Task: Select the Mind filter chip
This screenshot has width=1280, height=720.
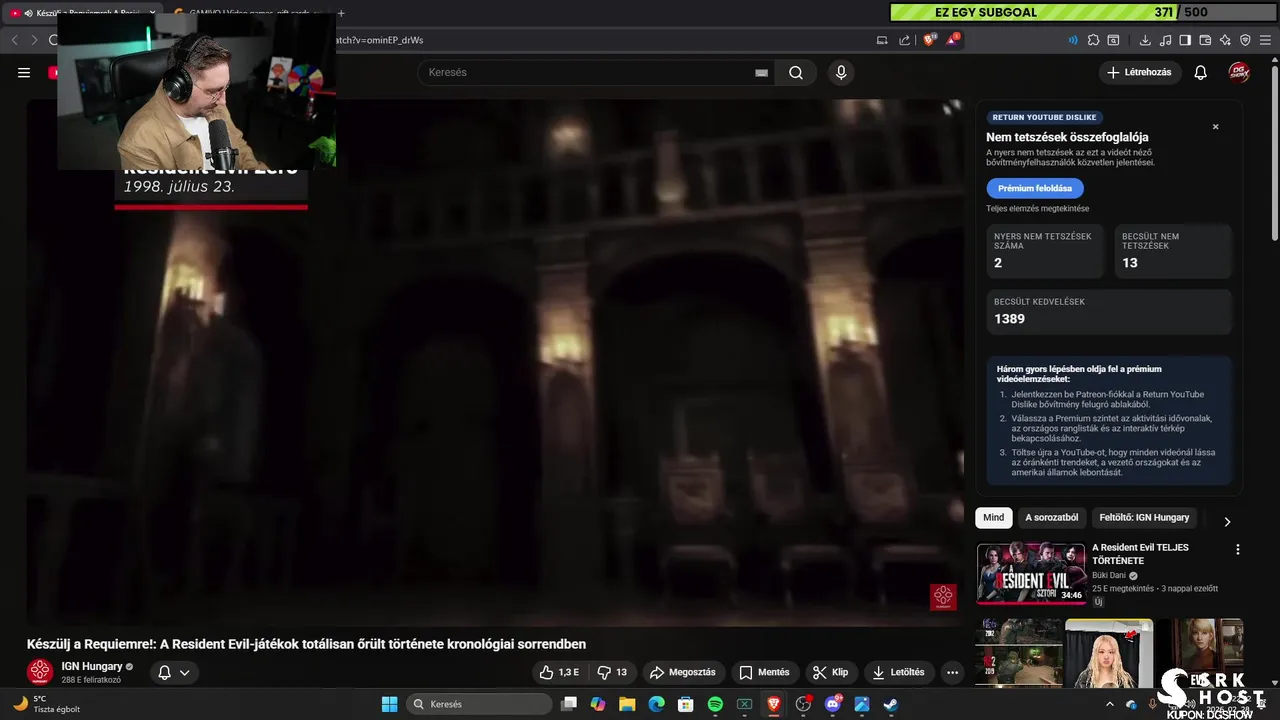Action: point(993,518)
